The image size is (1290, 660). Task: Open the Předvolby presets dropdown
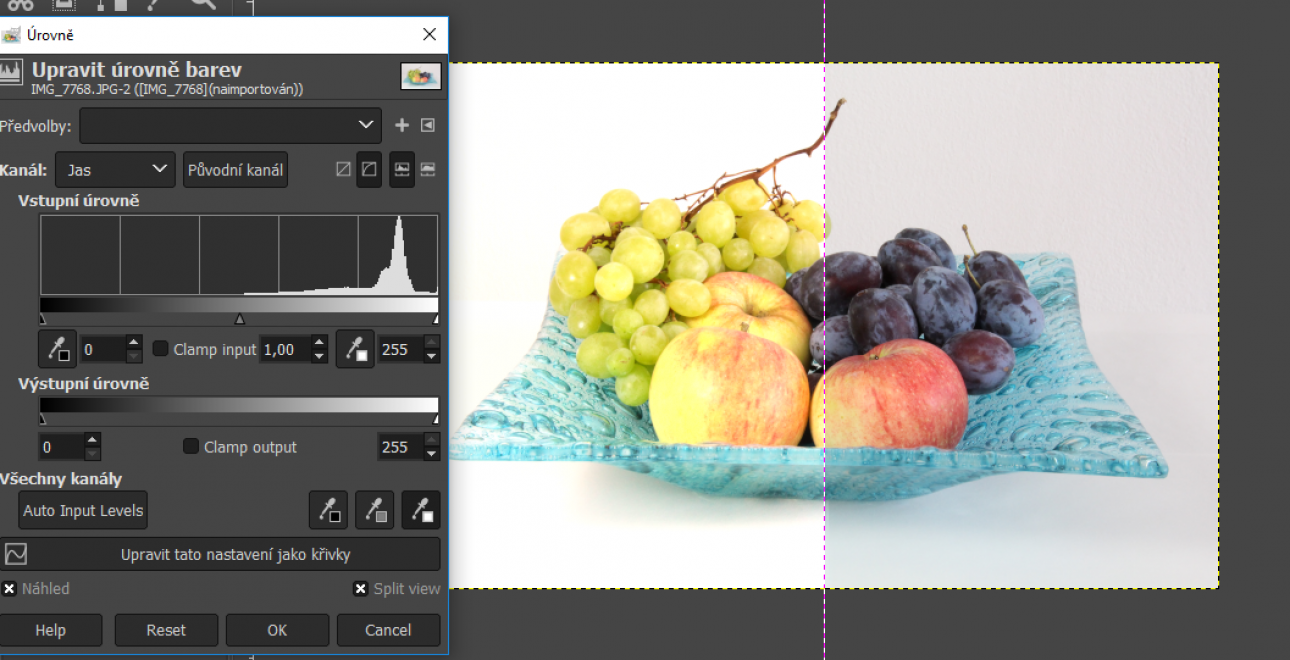[x=231, y=126]
